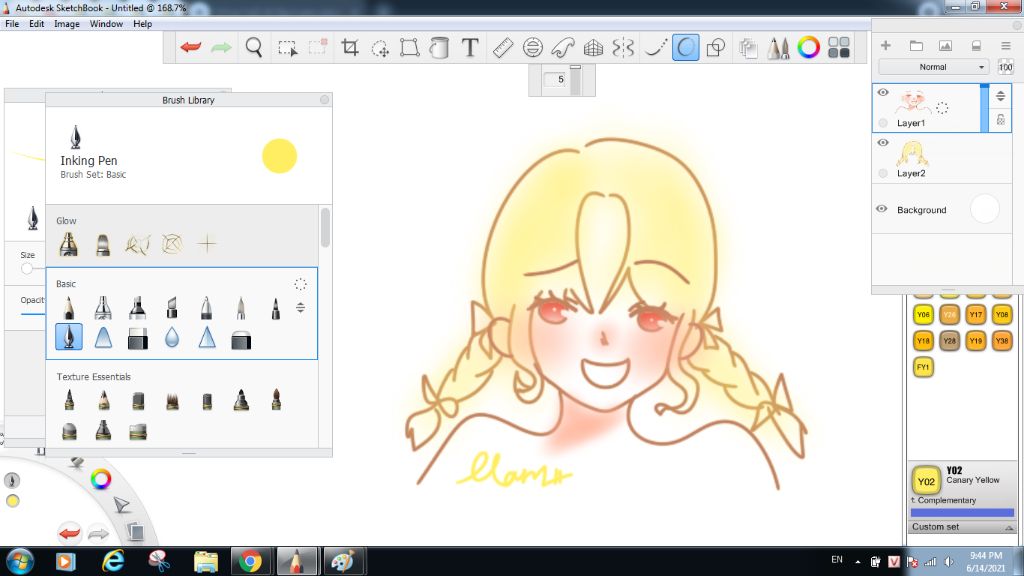
Task: Hide Layer2 with its eye icon
Action: tap(883, 142)
